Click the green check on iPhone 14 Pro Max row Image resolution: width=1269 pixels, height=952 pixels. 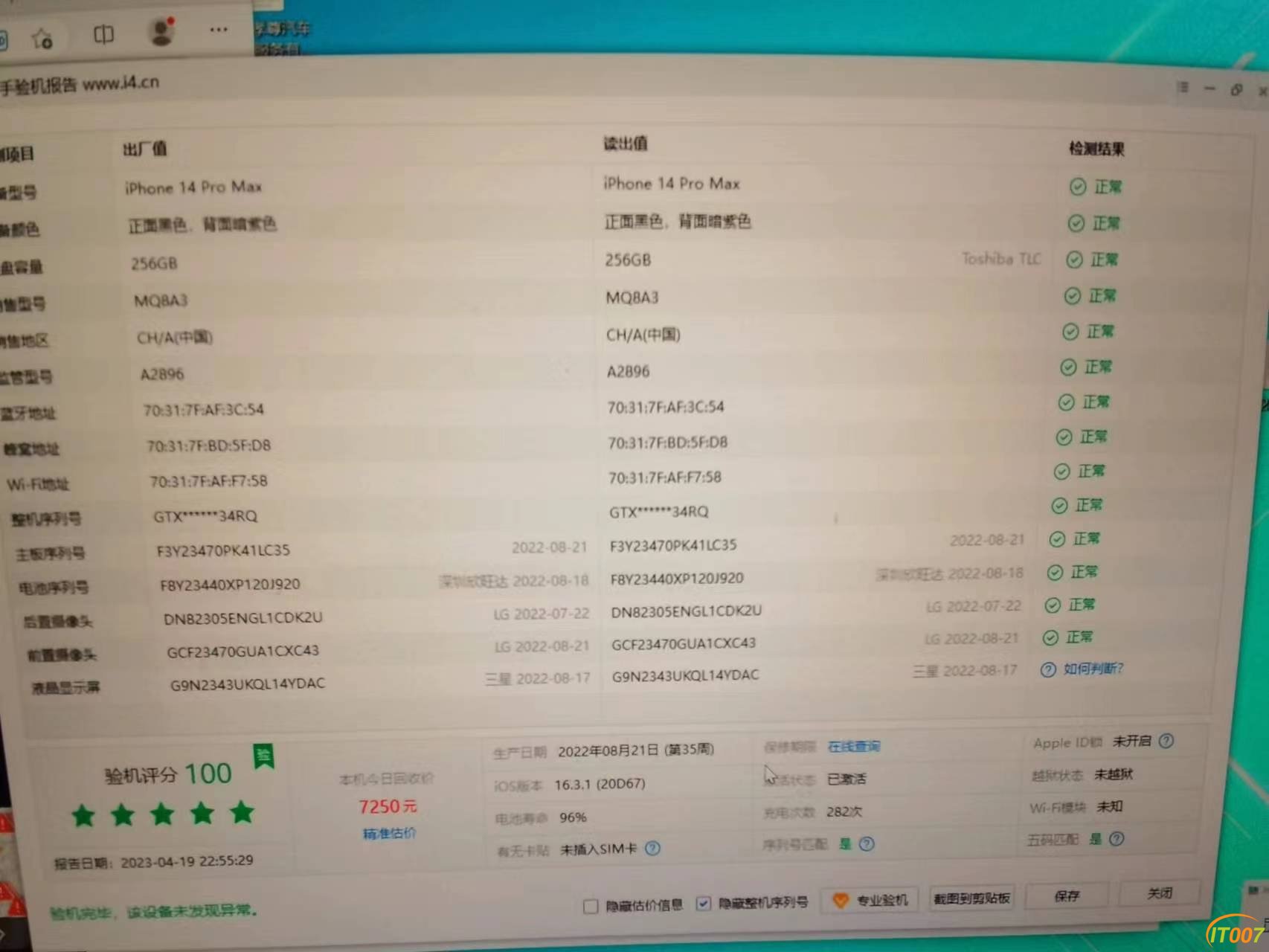pos(1077,187)
